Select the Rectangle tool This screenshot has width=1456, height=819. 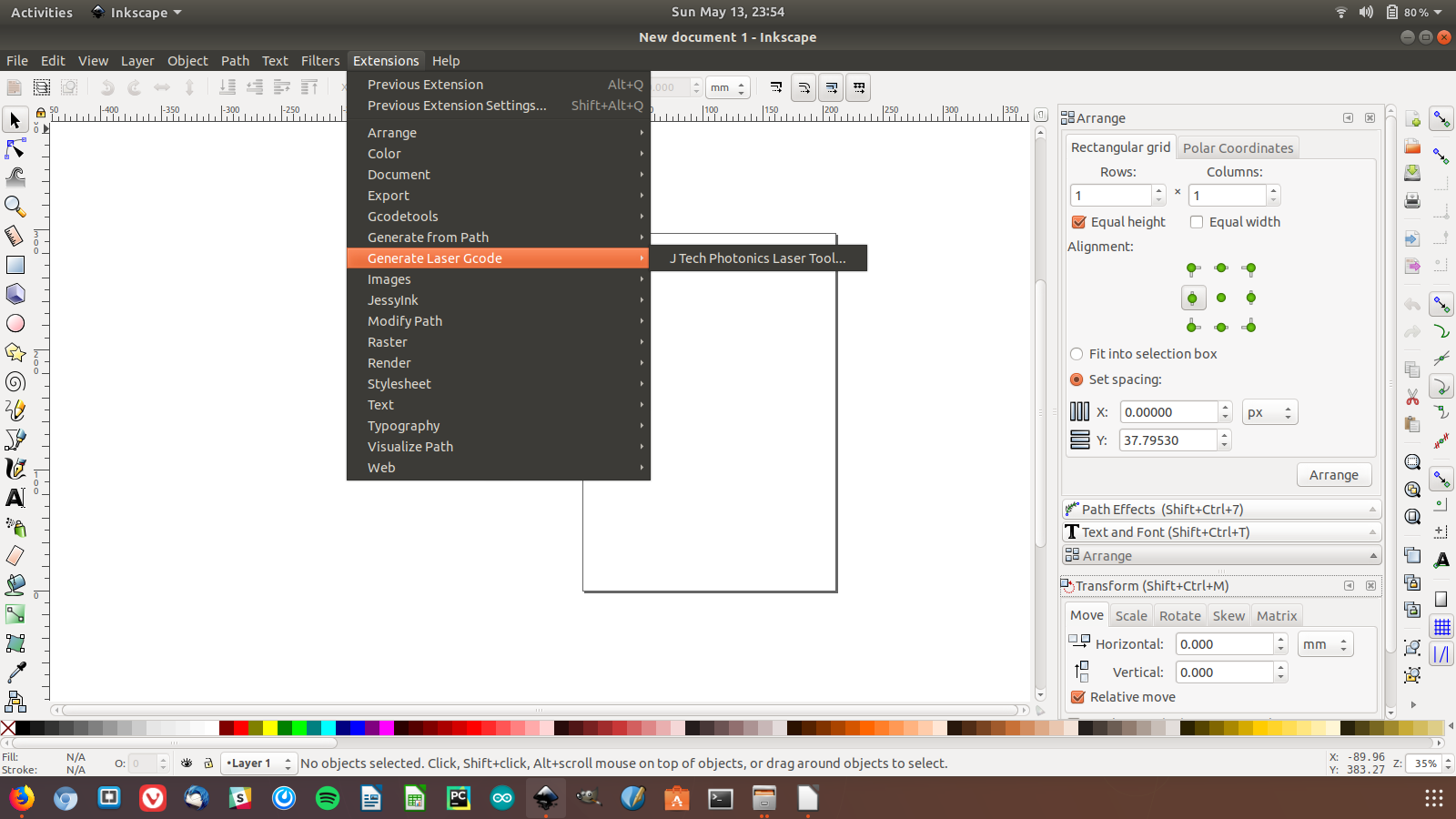[15, 265]
